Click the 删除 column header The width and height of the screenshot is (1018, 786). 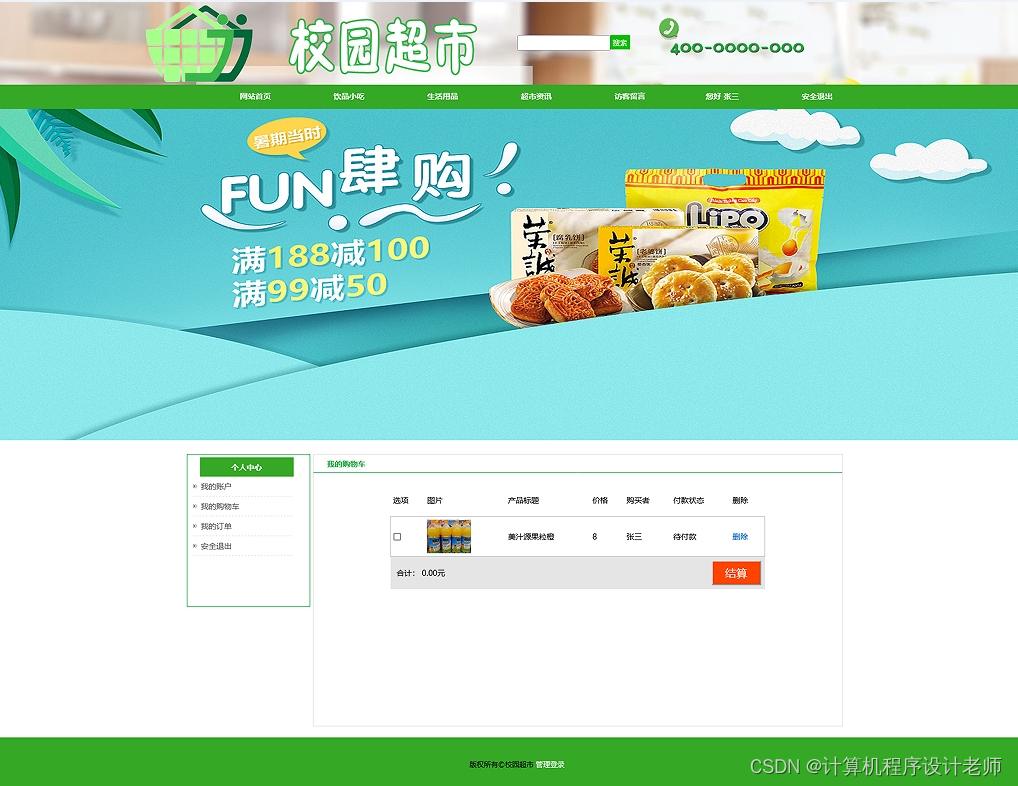click(740, 500)
